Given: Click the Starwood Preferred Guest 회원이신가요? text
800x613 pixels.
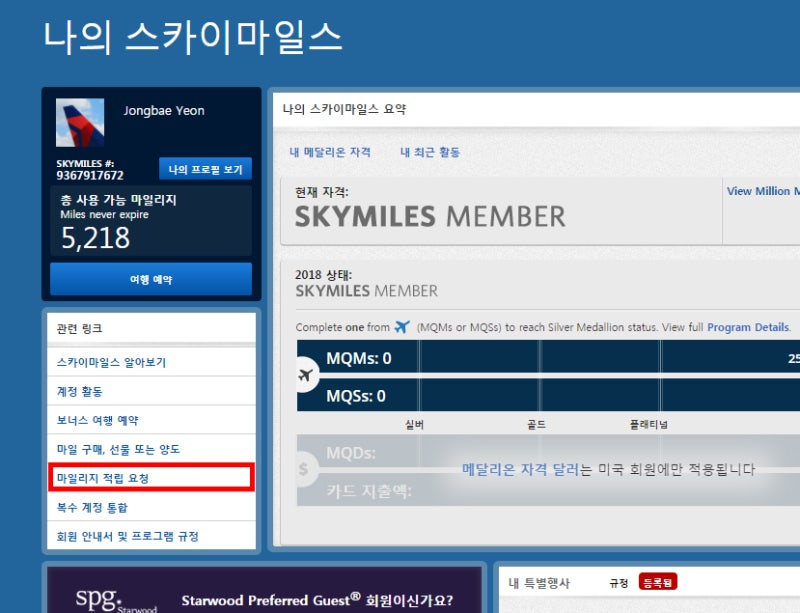Looking at the screenshot, I should coord(317,600).
